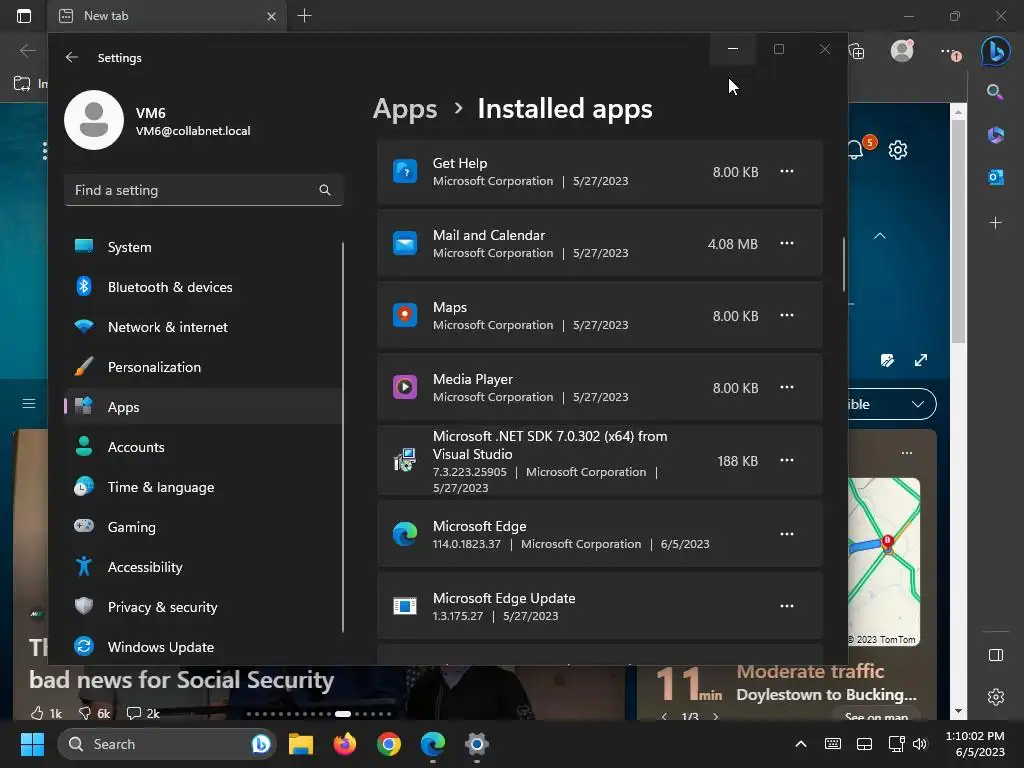1024x768 pixels.
Task: Click the Media Player app icon
Action: tap(405, 387)
